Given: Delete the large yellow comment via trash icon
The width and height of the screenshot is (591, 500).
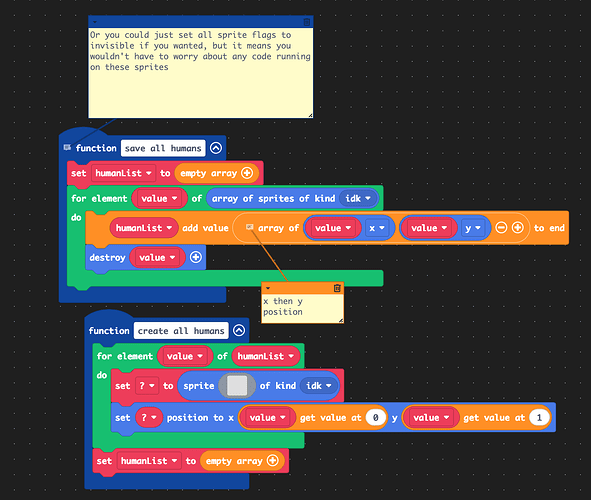Looking at the screenshot, I should pos(307,22).
